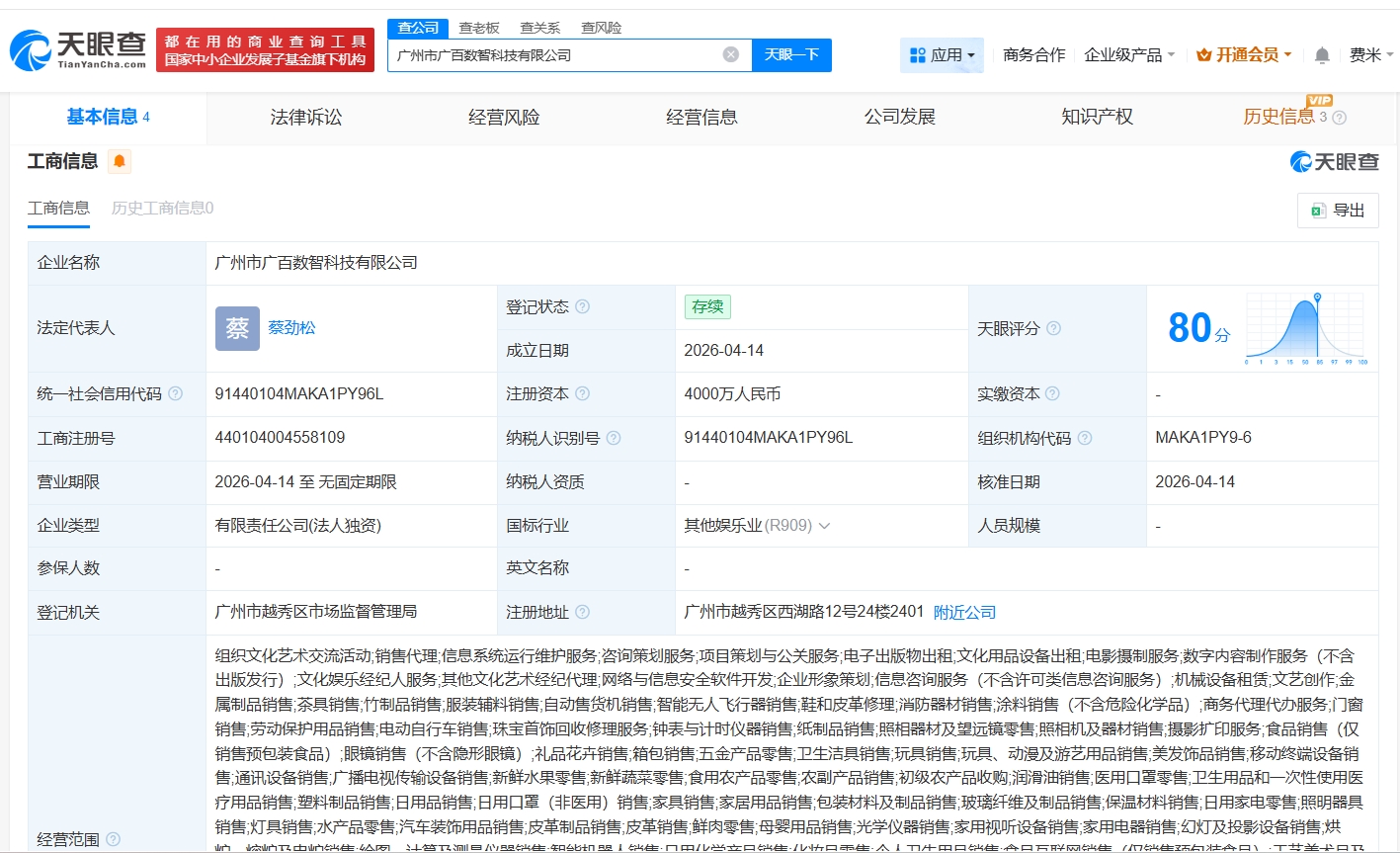
Task: Switch to the 知识产权 tab
Action: [1097, 118]
